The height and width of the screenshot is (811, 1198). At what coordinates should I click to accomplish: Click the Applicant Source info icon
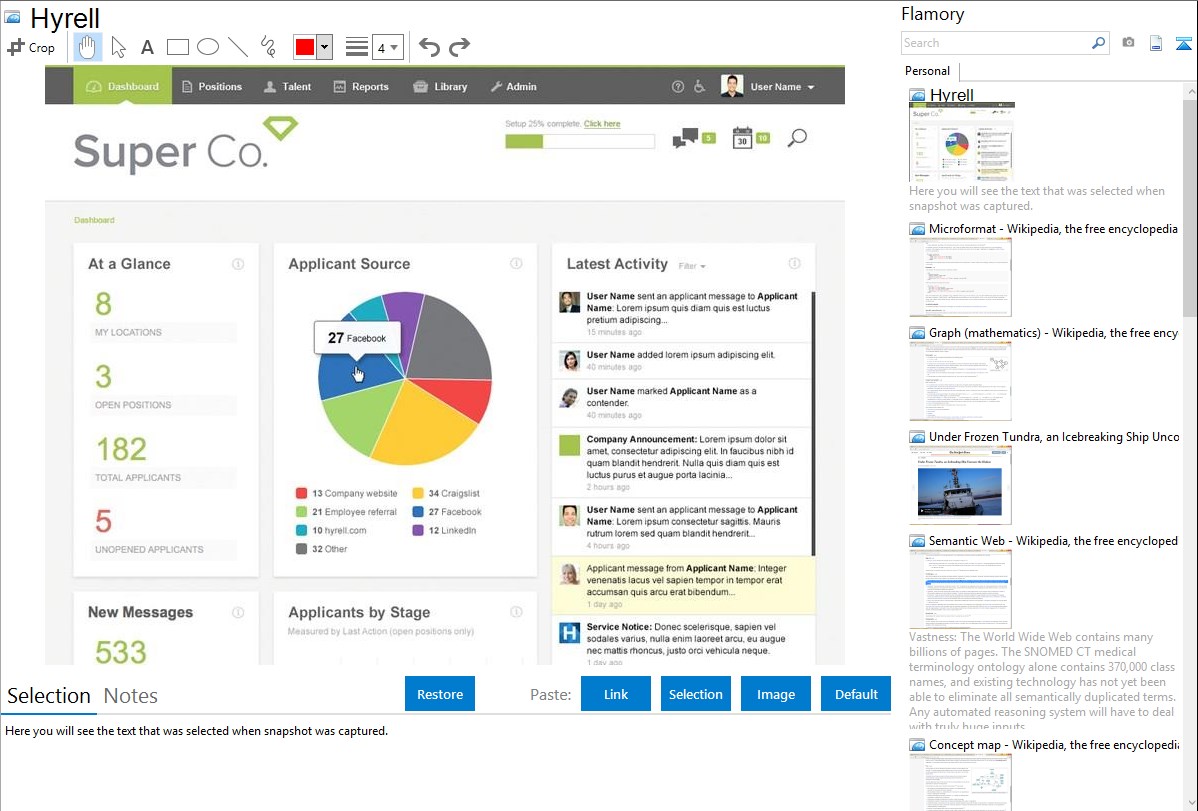pos(516,264)
